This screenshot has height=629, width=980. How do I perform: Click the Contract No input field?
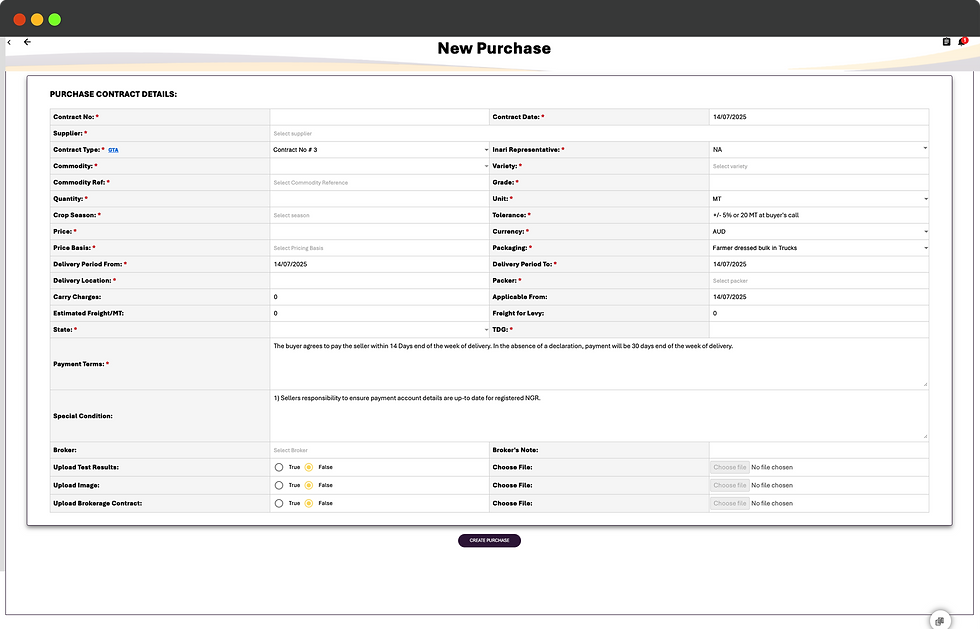(x=379, y=117)
